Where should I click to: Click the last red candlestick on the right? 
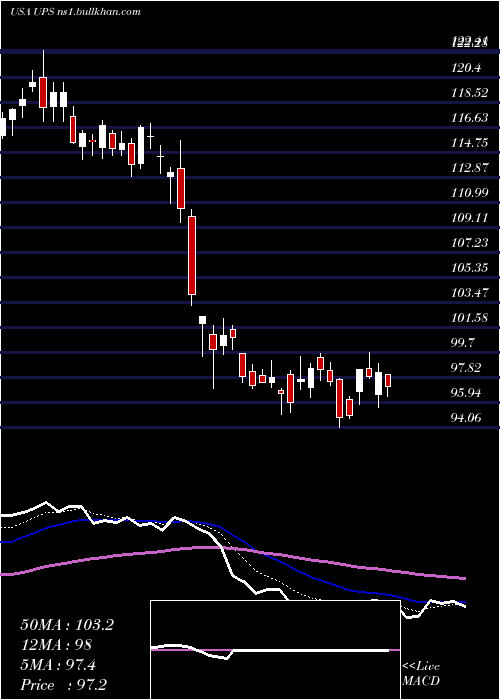tap(388, 380)
